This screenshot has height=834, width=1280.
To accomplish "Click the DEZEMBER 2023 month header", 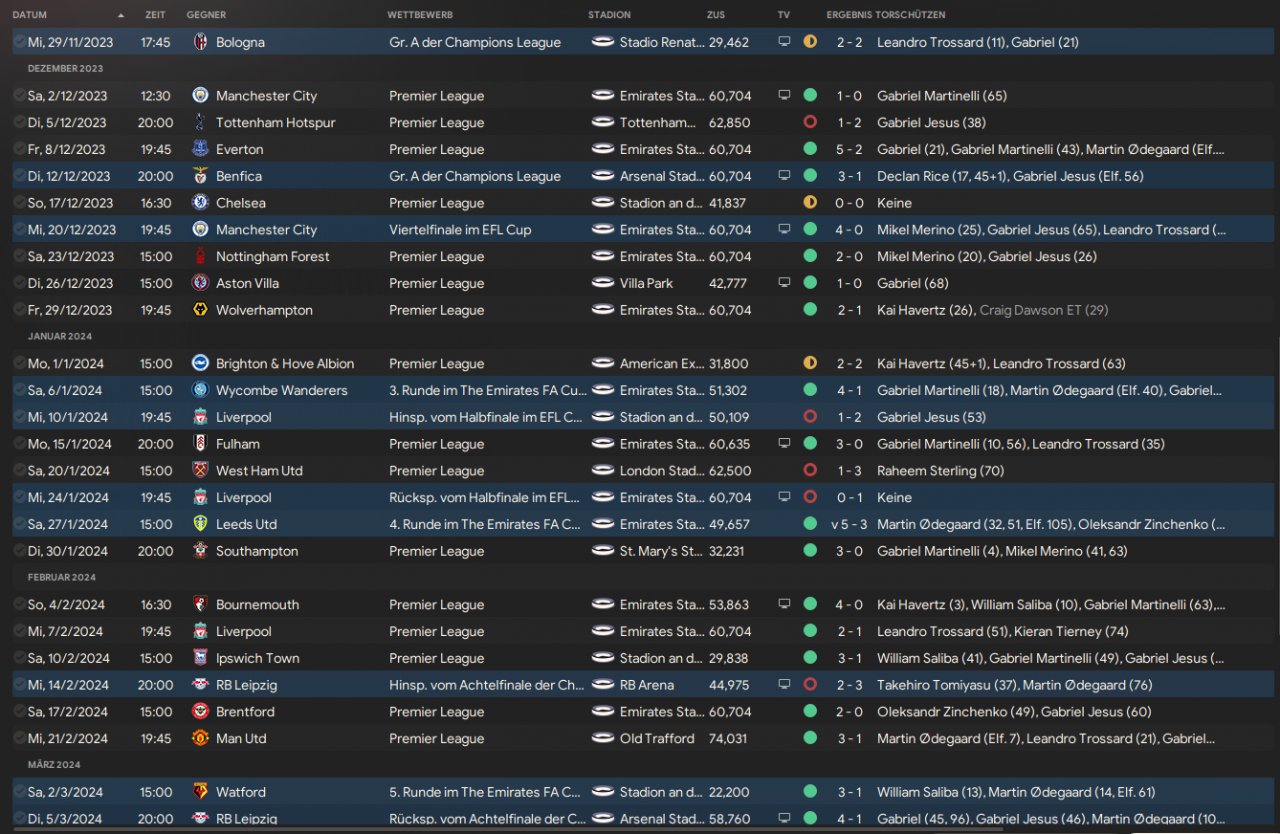I will [x=65, y=69].
